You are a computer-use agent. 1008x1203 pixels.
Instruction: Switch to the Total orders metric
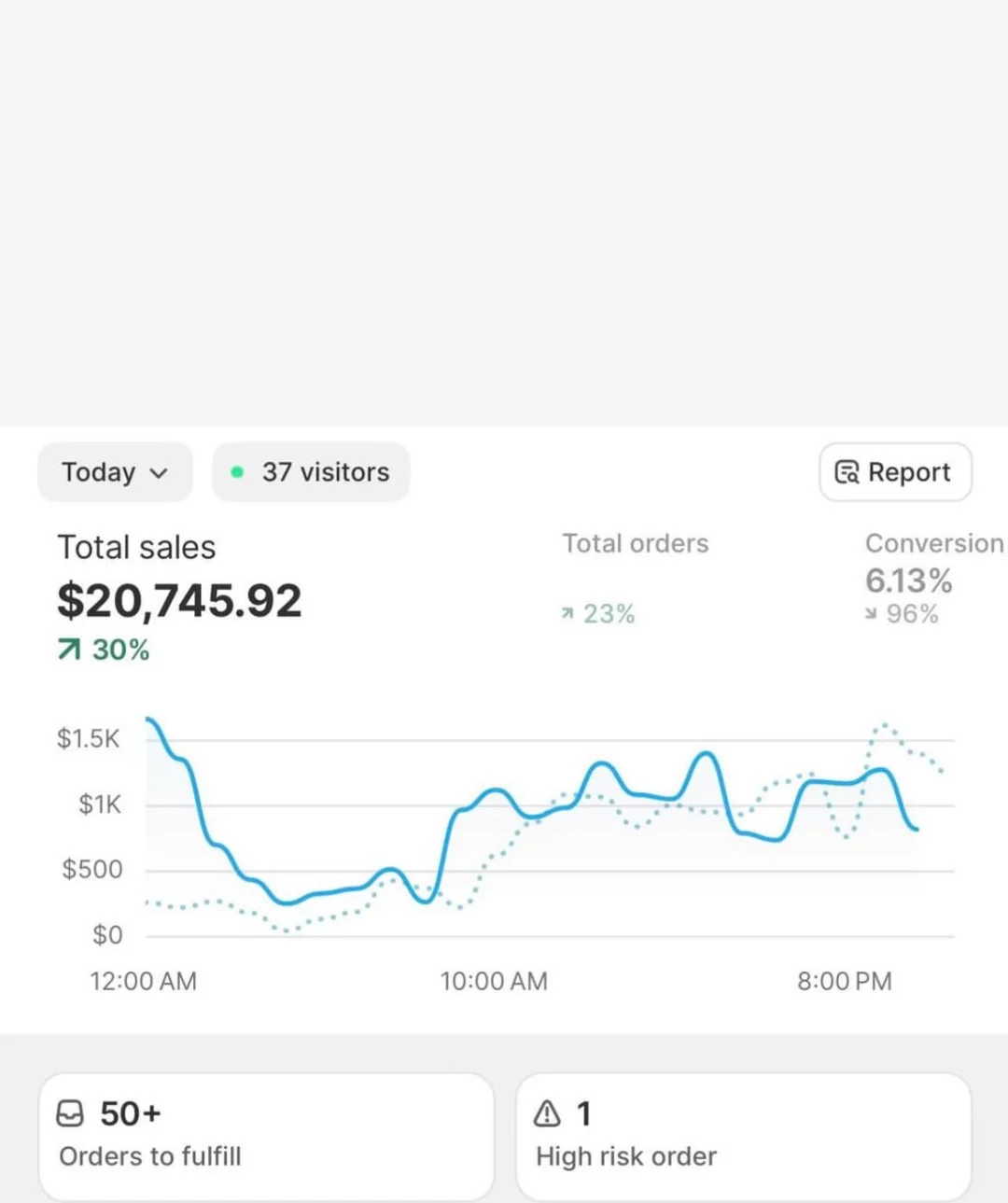(x=636, y=543)
